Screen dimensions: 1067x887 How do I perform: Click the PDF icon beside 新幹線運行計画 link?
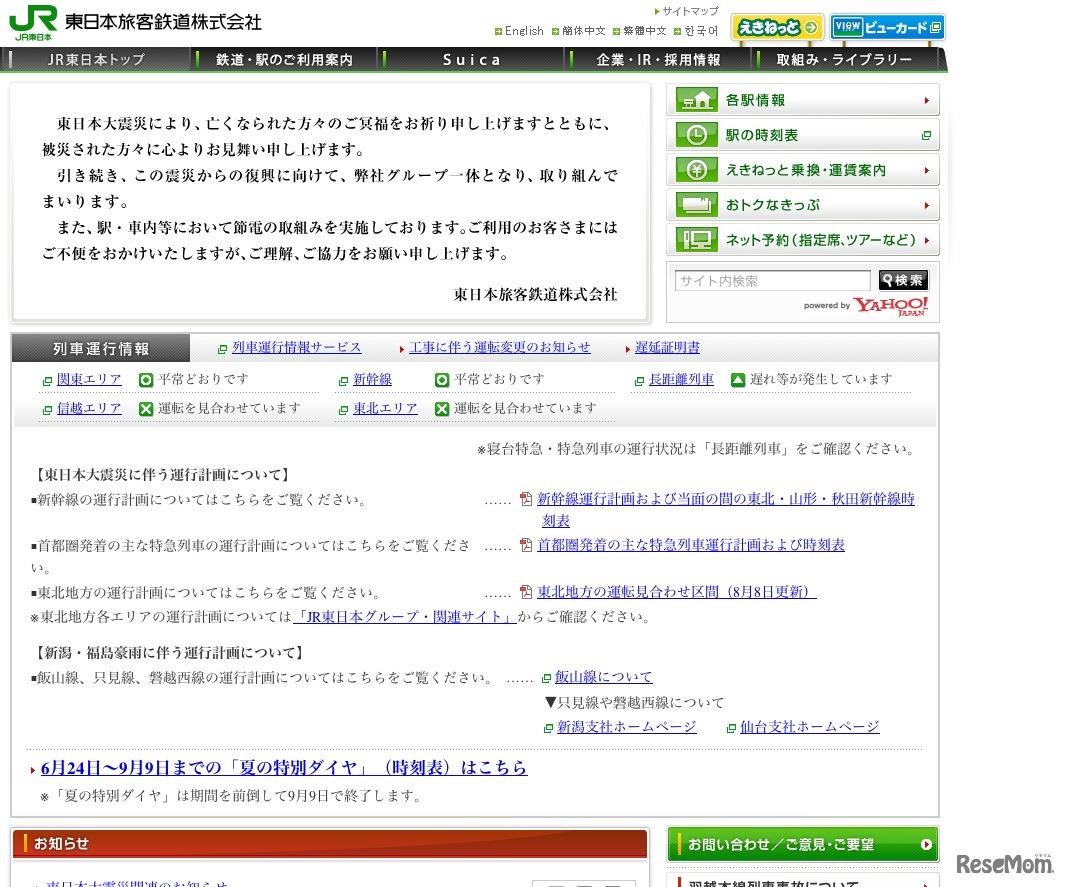tap(525, 499)
